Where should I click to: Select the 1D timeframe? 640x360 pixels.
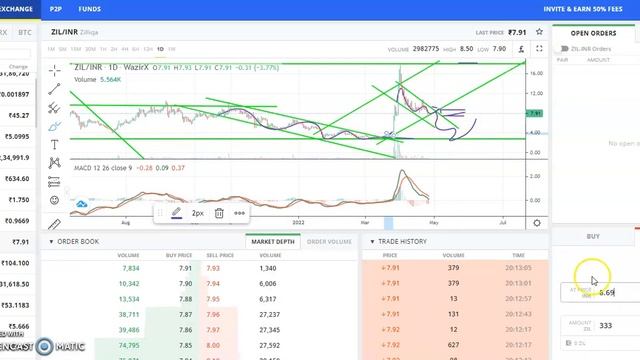click(x=160, y=49)
